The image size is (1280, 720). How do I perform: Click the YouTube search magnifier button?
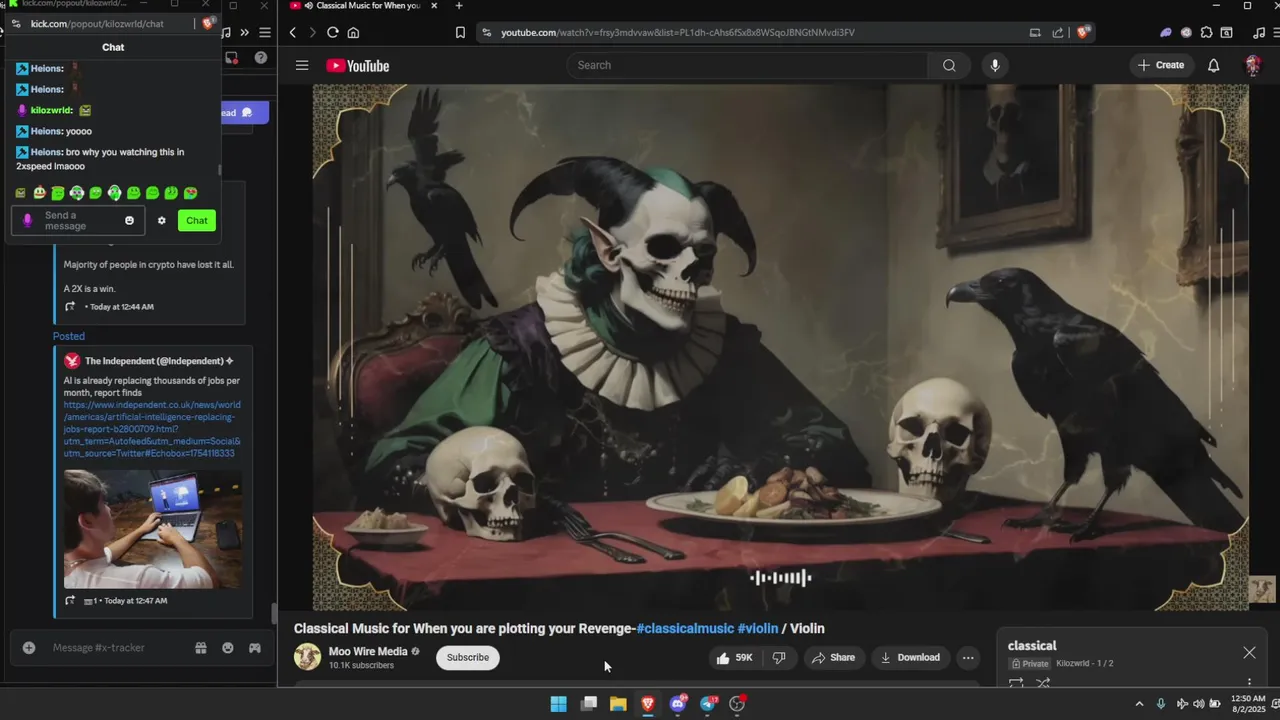(949, 66)
